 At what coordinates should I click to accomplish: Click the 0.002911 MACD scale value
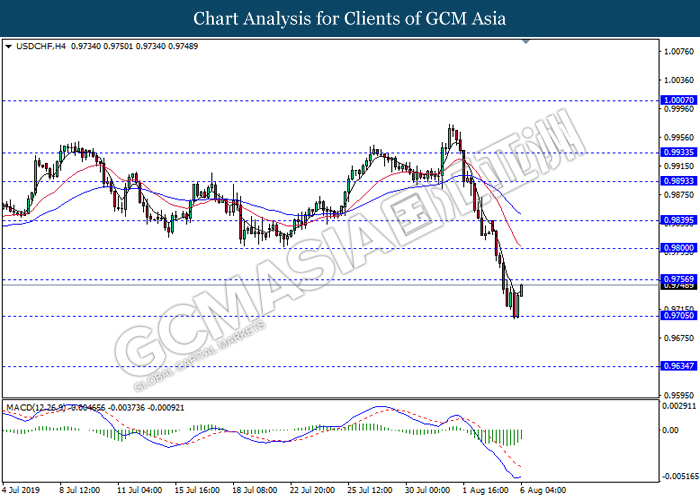tap(679, 406)
